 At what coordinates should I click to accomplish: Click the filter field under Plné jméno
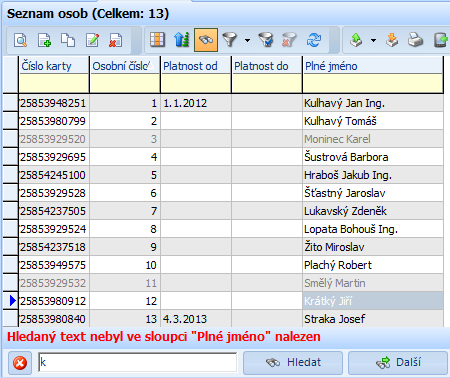pos(373,83)
